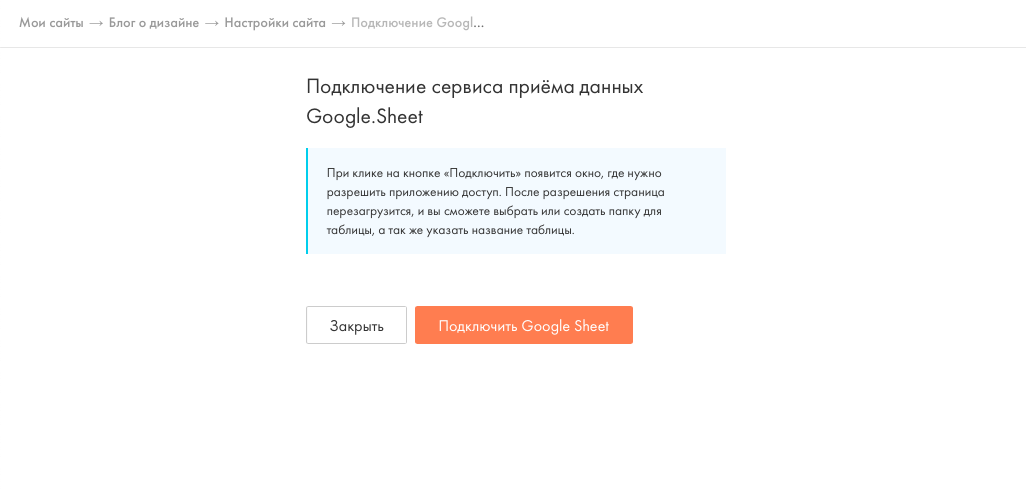Image resolution: width=1026 pixels, height=493 pixels.
Task: Click the blue info box with connection instructions
Action: pyautogui.click(x=516, y=201)
